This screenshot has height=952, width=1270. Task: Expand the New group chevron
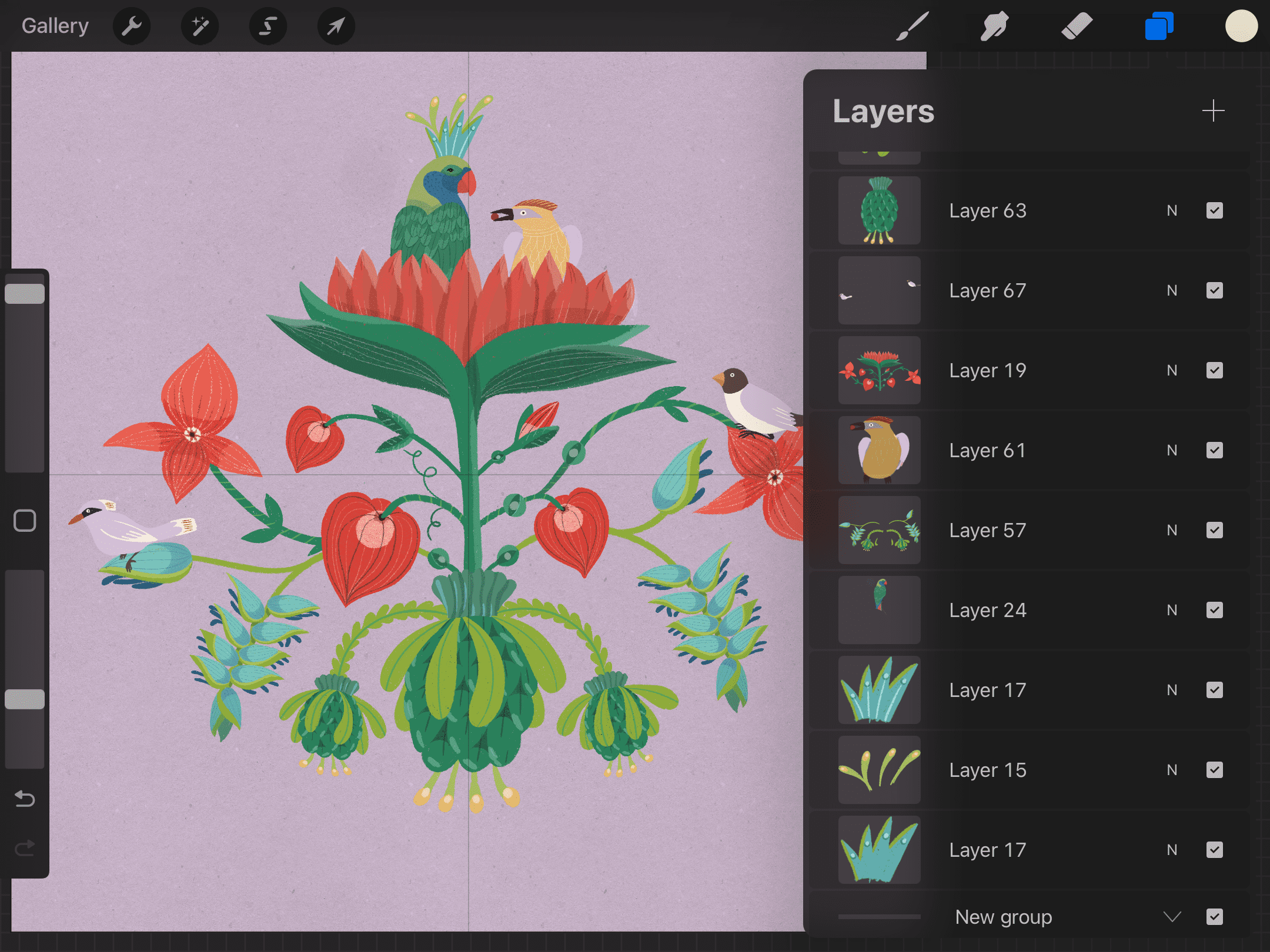coord(1172,917)
